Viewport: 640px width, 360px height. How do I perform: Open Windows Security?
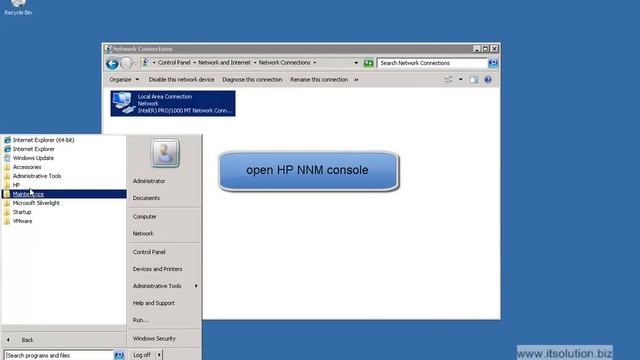pyautogui.click(x=154, y=338)
